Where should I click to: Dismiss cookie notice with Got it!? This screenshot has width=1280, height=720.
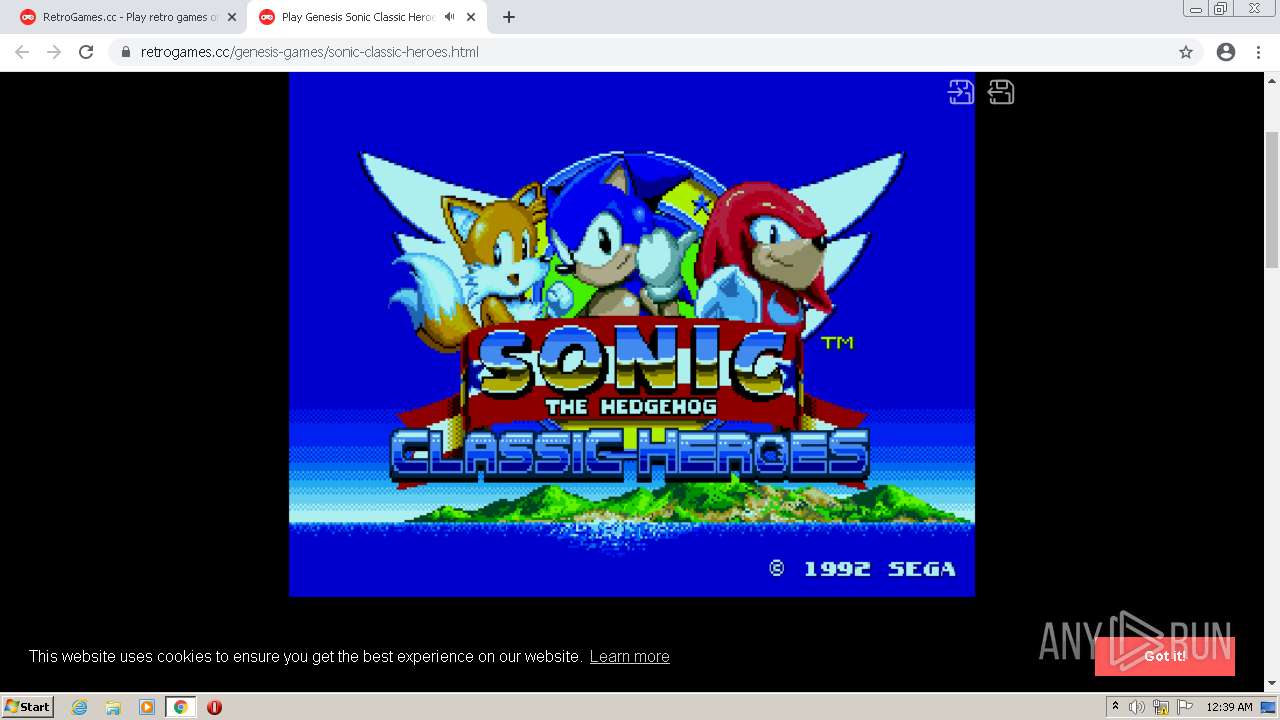click(x=1165, y=656)
